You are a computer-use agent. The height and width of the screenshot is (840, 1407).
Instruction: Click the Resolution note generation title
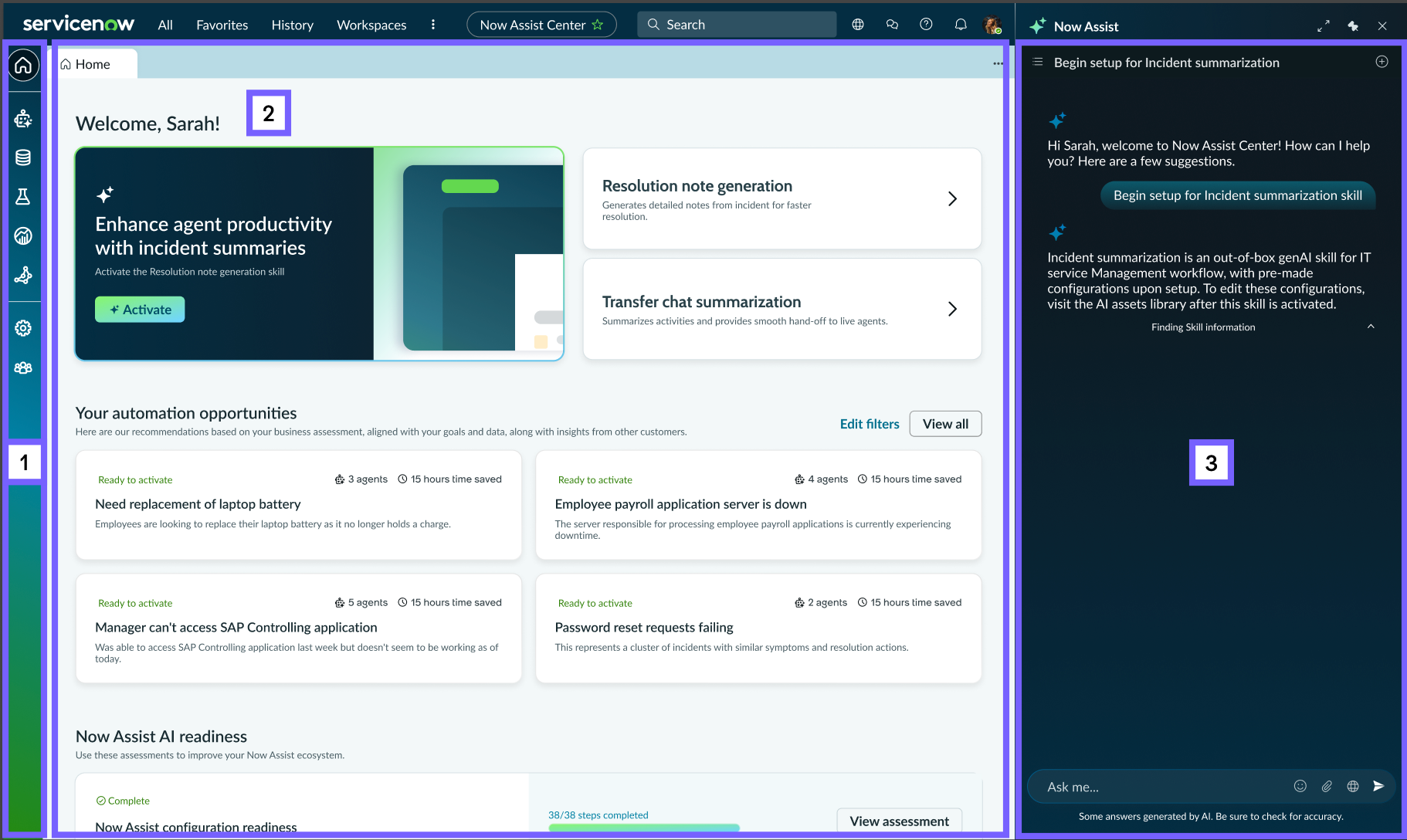(697, 186)
